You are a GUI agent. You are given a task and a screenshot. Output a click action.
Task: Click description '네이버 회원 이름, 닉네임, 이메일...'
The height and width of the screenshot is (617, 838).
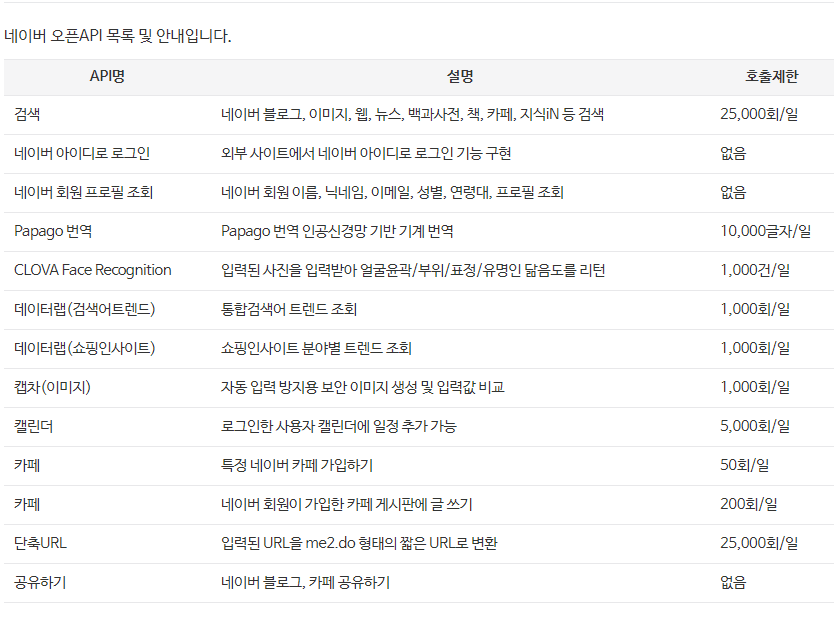point(392,192)
